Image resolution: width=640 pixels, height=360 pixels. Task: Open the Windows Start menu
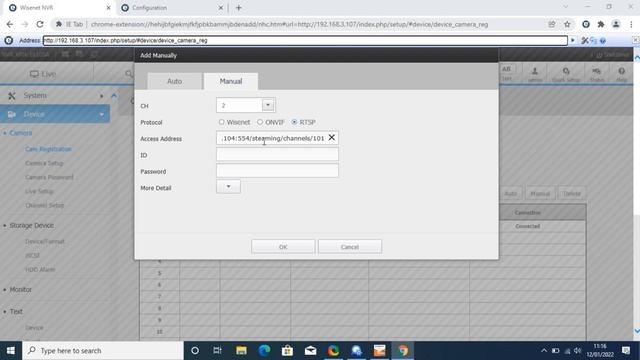click(11, 351)
